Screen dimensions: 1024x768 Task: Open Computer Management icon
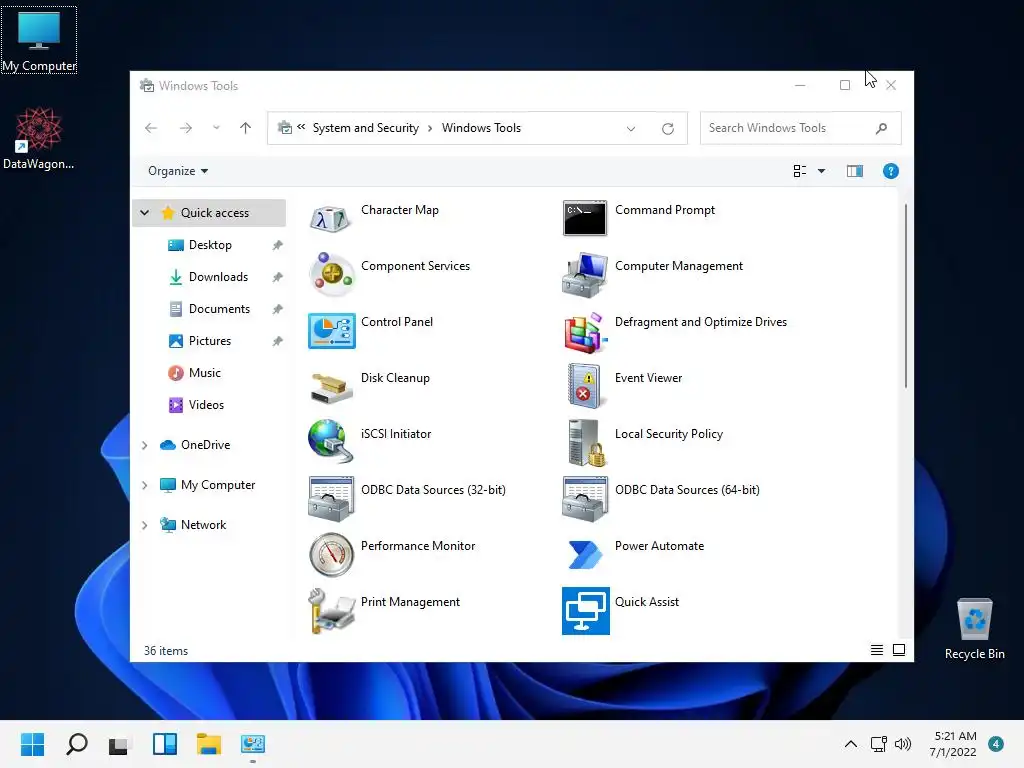coord(584,274)
